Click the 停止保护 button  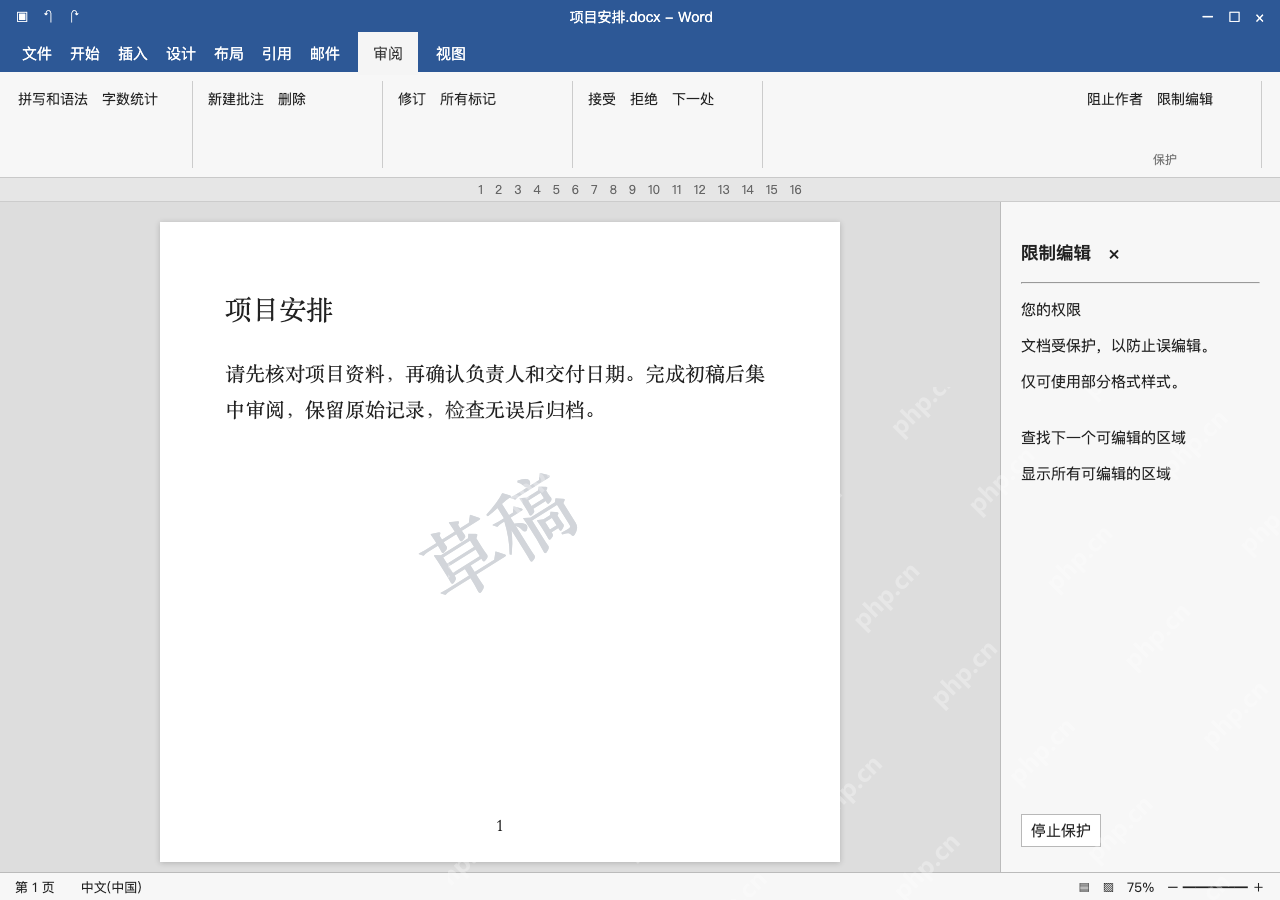[1061, 831]
